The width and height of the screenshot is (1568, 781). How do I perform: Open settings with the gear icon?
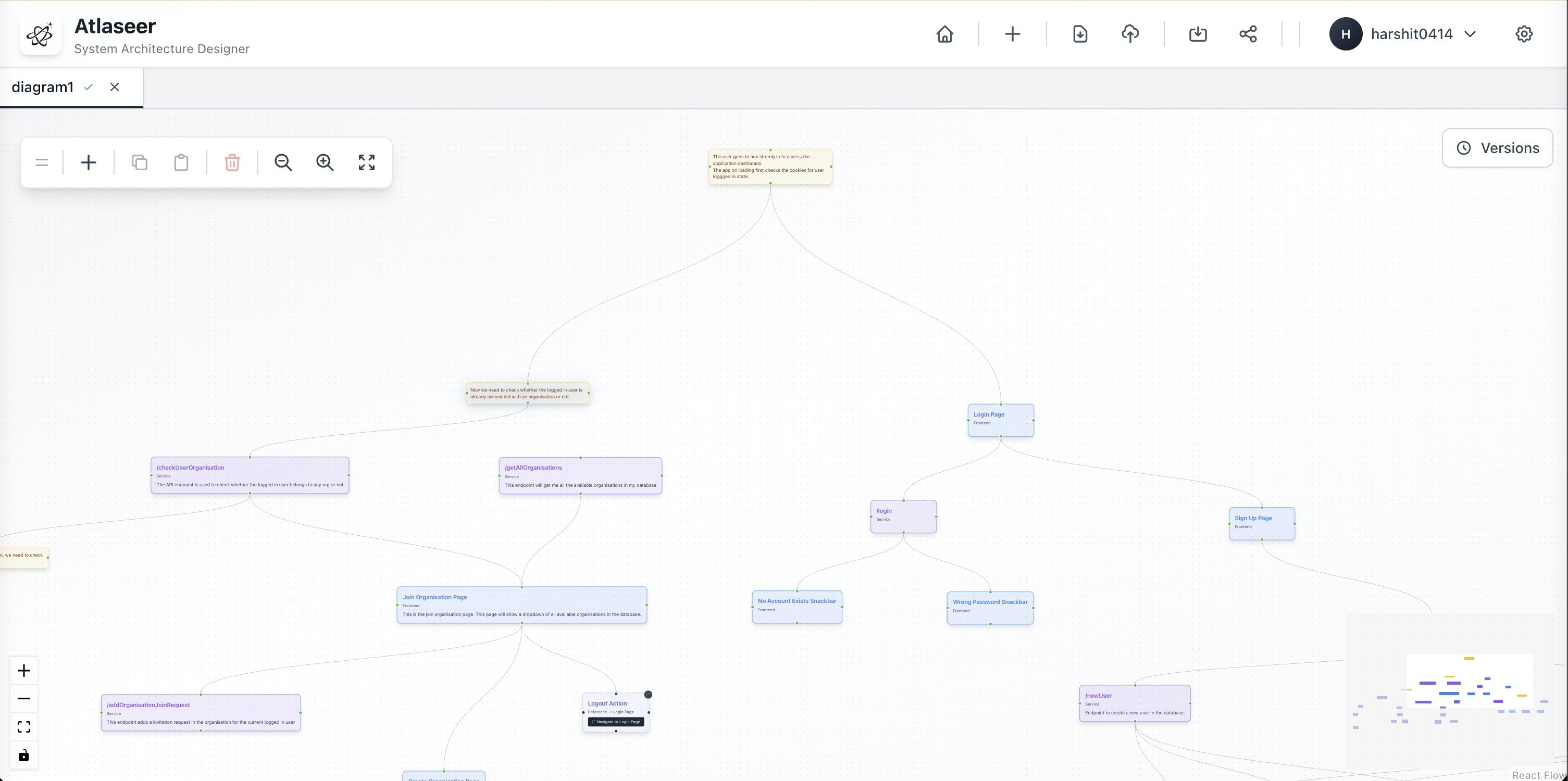point(1524,34)
